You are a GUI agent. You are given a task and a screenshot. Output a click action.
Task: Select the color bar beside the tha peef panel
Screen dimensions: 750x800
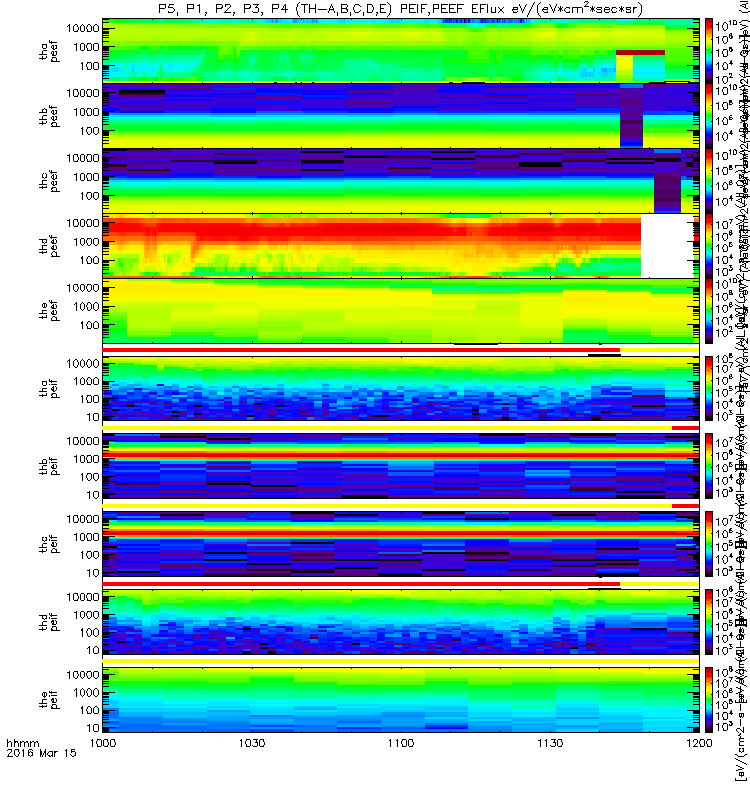pos(709,51)
